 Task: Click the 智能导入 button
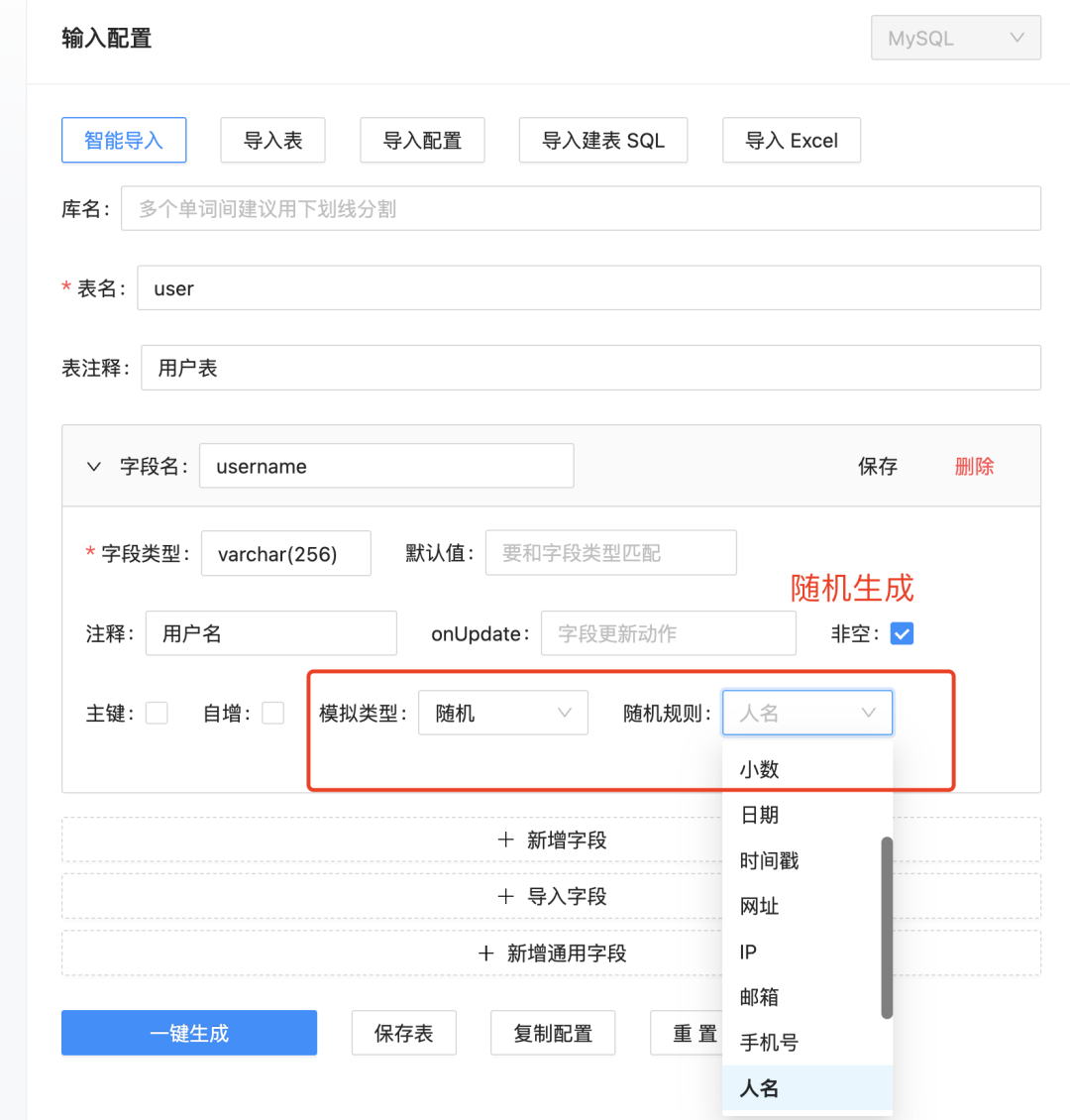click(124, 141)
